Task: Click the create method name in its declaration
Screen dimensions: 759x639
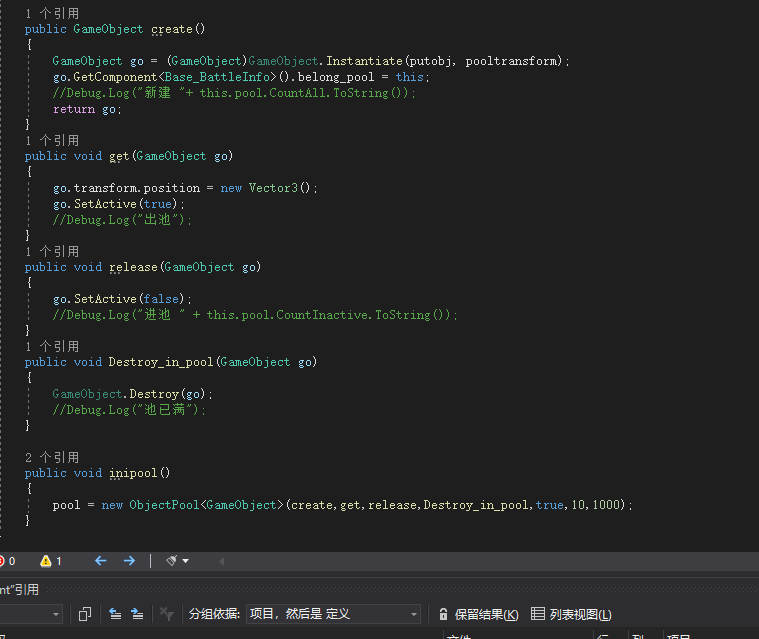Action: [172, 30]
